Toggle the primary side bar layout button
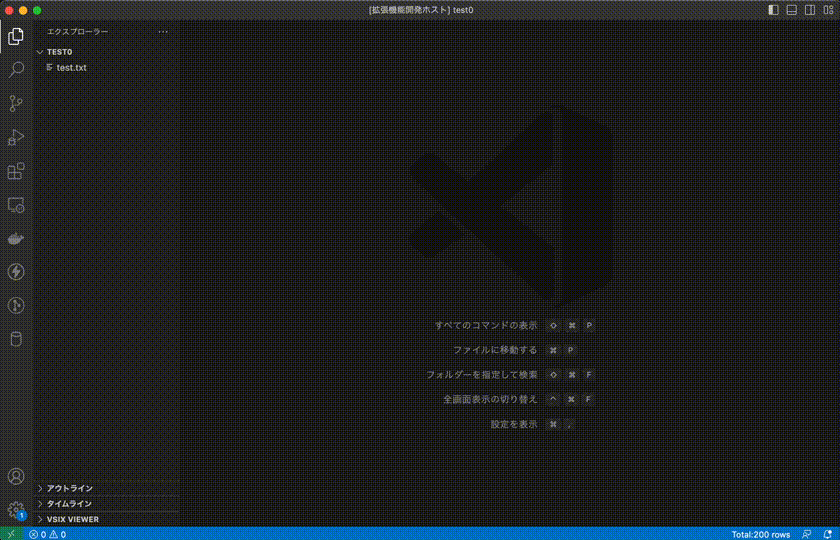Image resolution: width=840 pixels, height=540 pixels. [x=773, y=10]
